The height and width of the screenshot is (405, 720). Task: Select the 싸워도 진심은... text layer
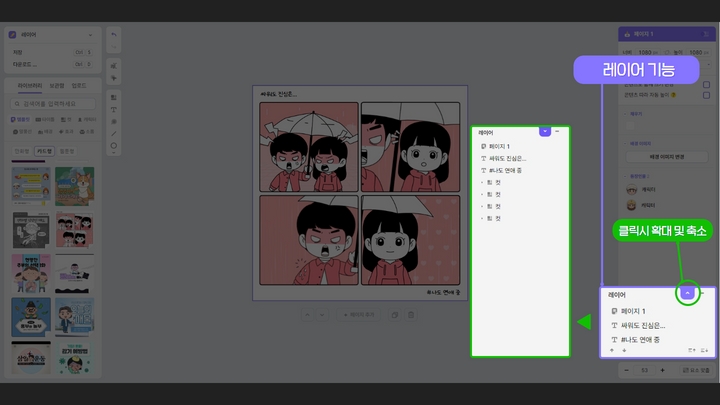click(x=643, y=325)
